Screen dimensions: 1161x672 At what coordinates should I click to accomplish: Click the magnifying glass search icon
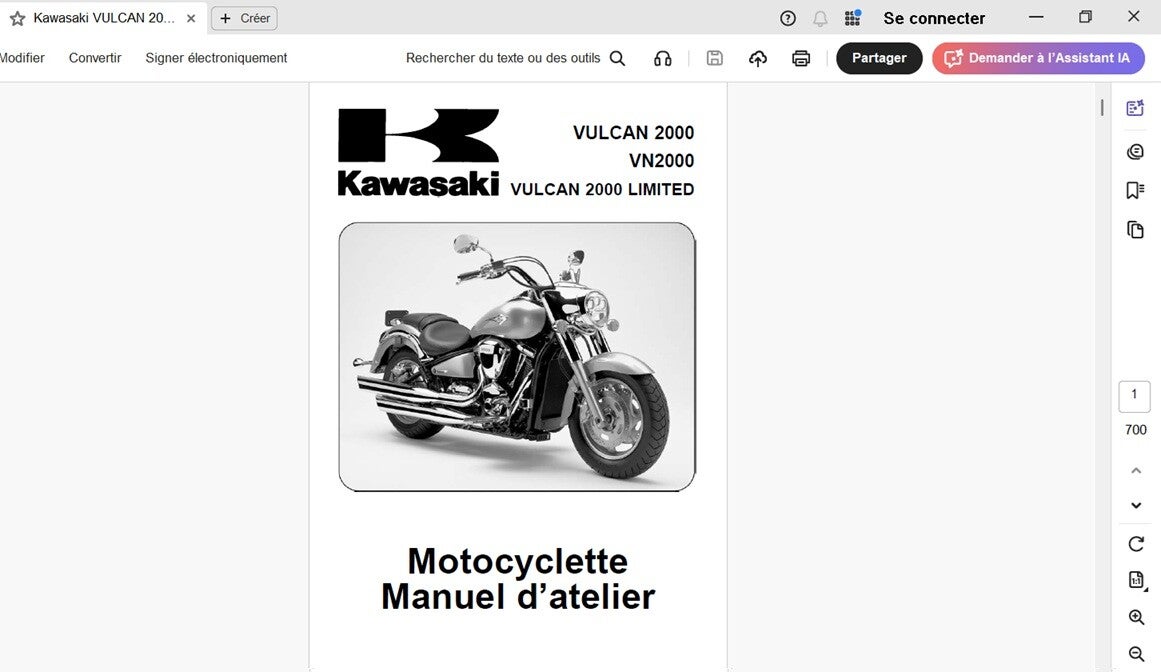(618, 58)
